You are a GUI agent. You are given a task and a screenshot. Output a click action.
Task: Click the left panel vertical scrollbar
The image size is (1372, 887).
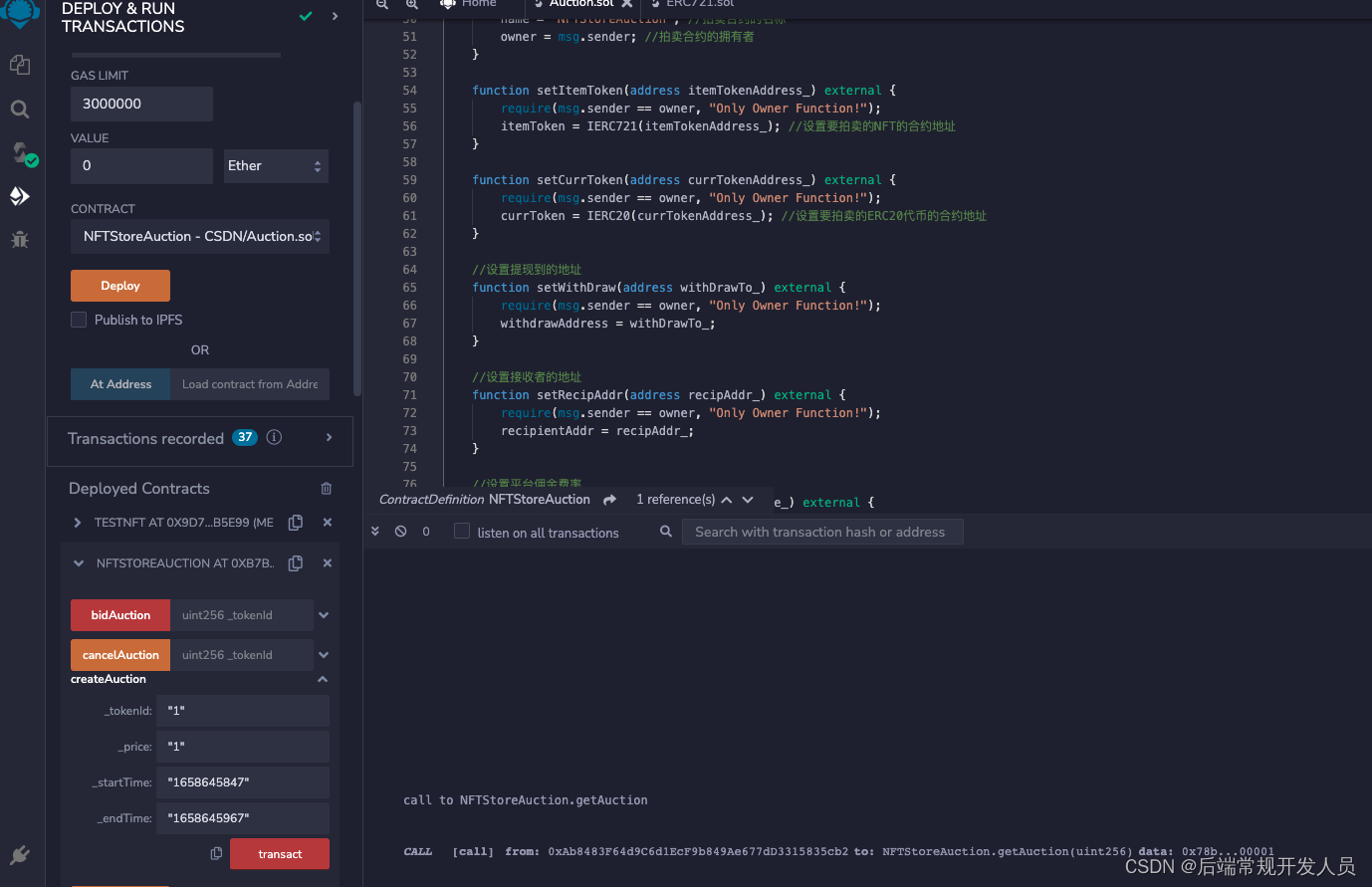pyautogui.click(x=357, y=249)
